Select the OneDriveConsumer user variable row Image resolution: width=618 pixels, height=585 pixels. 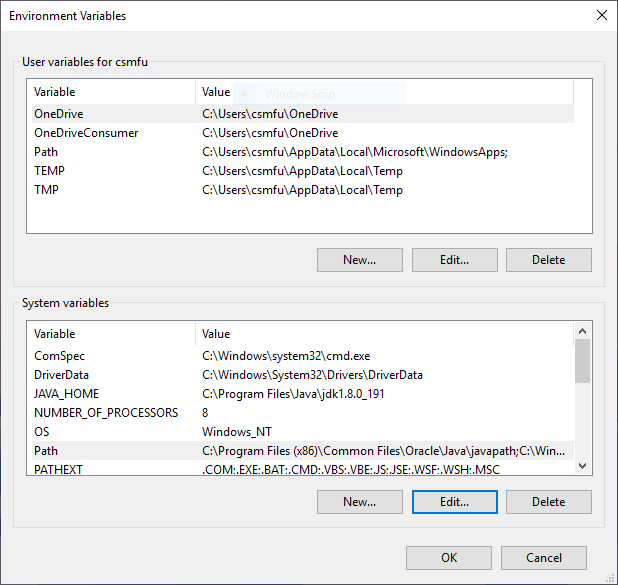coord(86,133)
